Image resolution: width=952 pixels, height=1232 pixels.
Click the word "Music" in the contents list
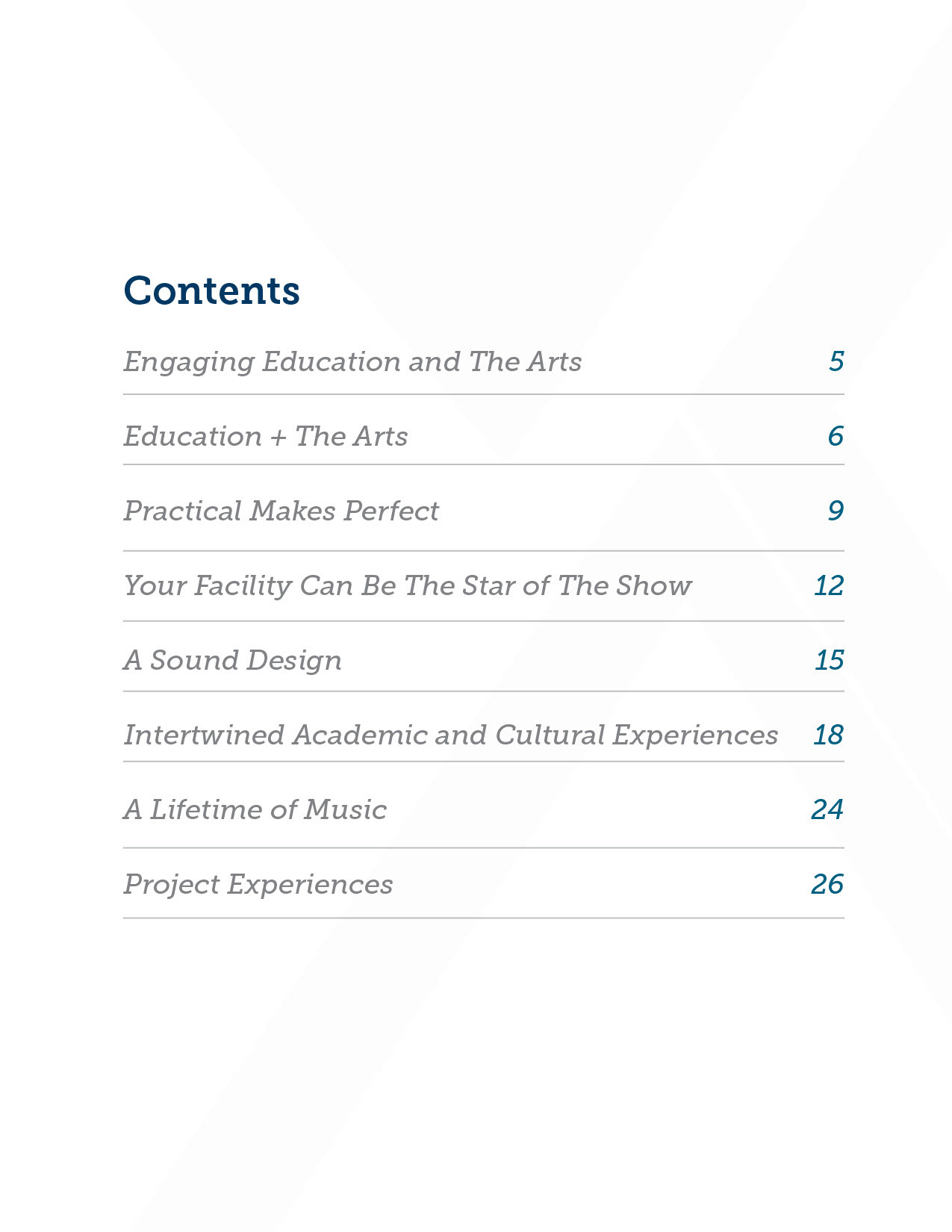click(346, 809)
